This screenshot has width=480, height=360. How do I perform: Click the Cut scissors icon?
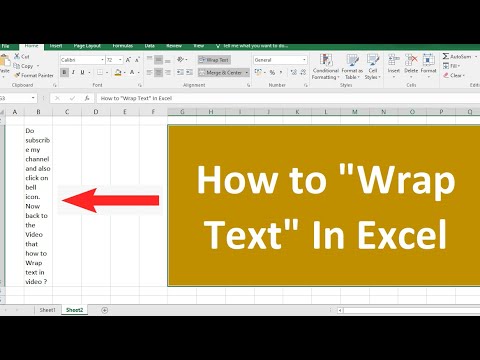17,56
